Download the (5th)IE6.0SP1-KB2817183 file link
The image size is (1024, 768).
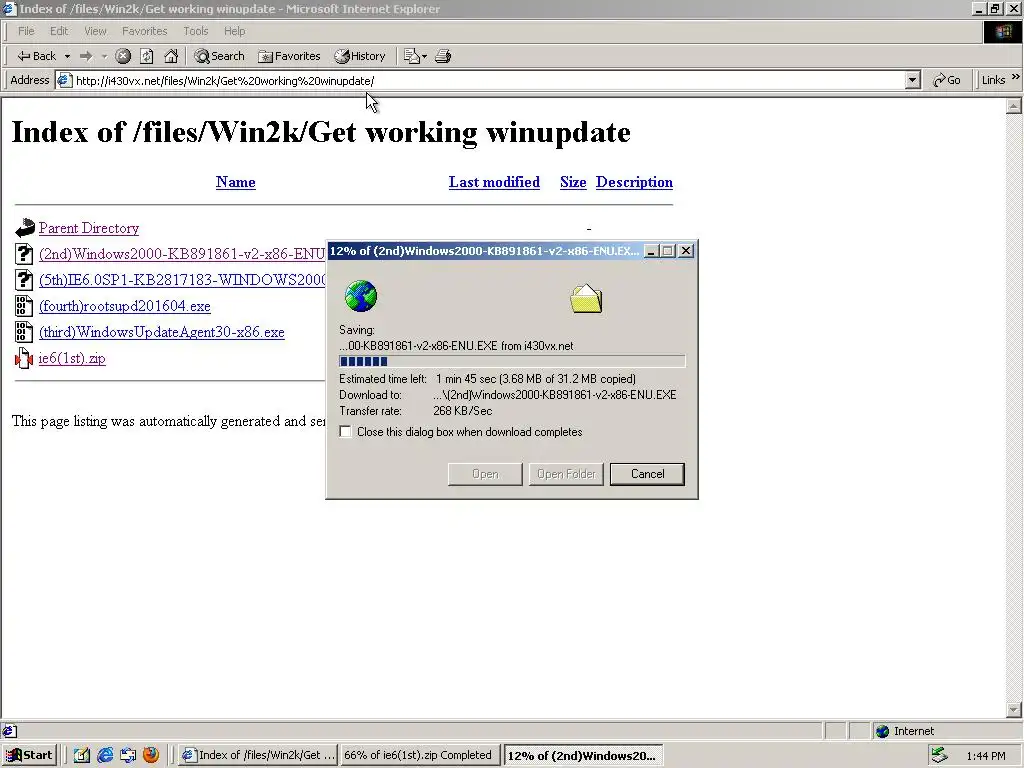click(x=182, y=280)
